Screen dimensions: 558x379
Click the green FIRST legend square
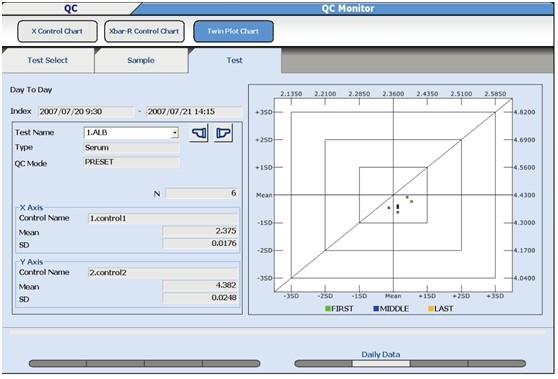tap(328, 309)
